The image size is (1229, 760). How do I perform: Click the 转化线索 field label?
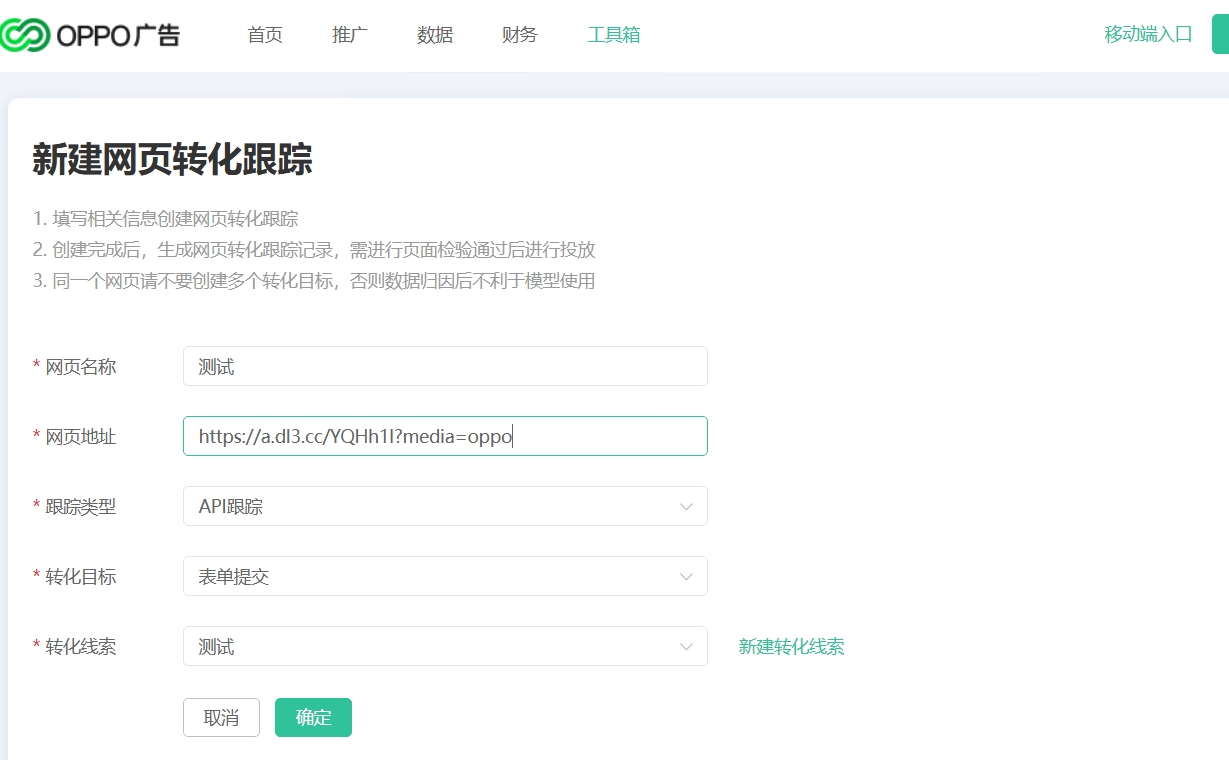(x=81, y=647)
